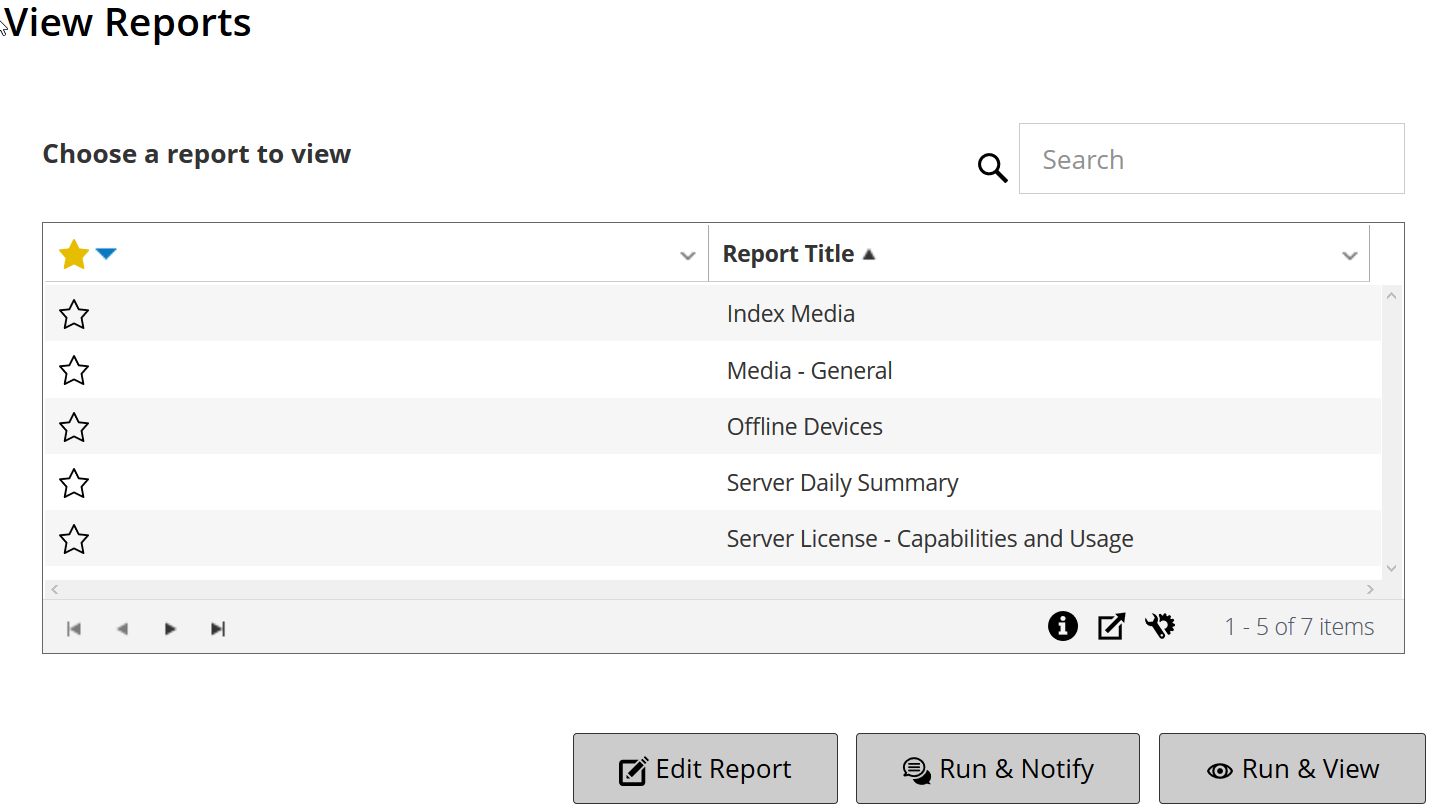Click the Search input field
The height and width of the screenshot is (809, 1430).
pos(1211,159)
